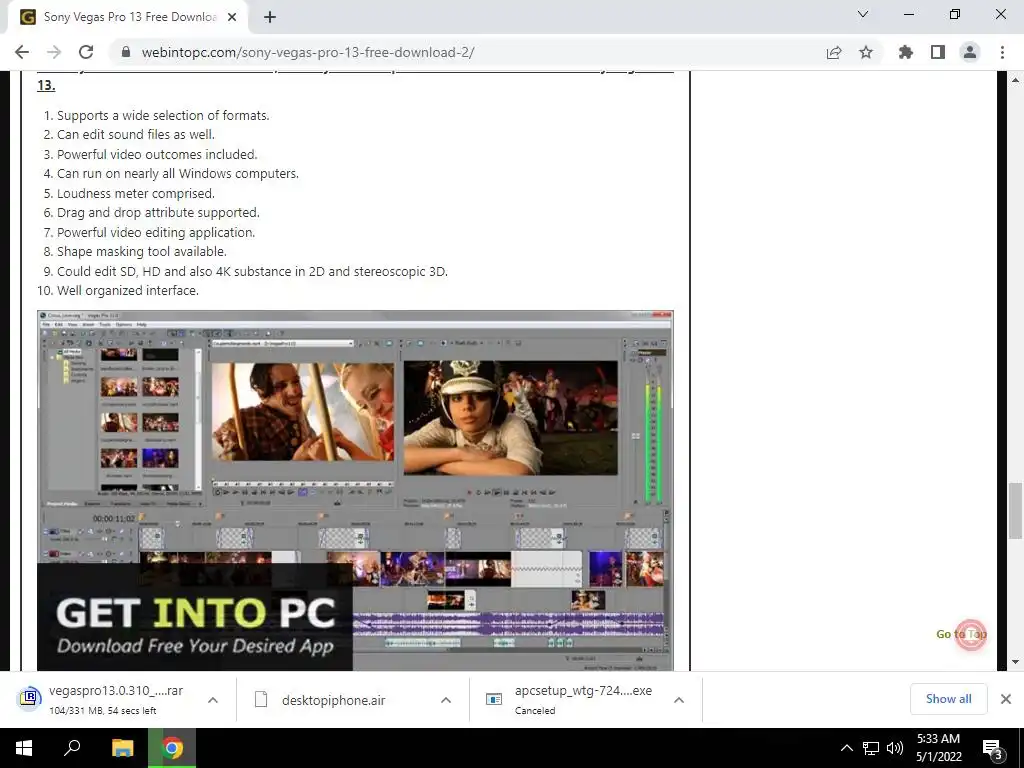Close the downloads bar
The height and width of the screenshot is (768, 1024).
(x=1006, y=699)
